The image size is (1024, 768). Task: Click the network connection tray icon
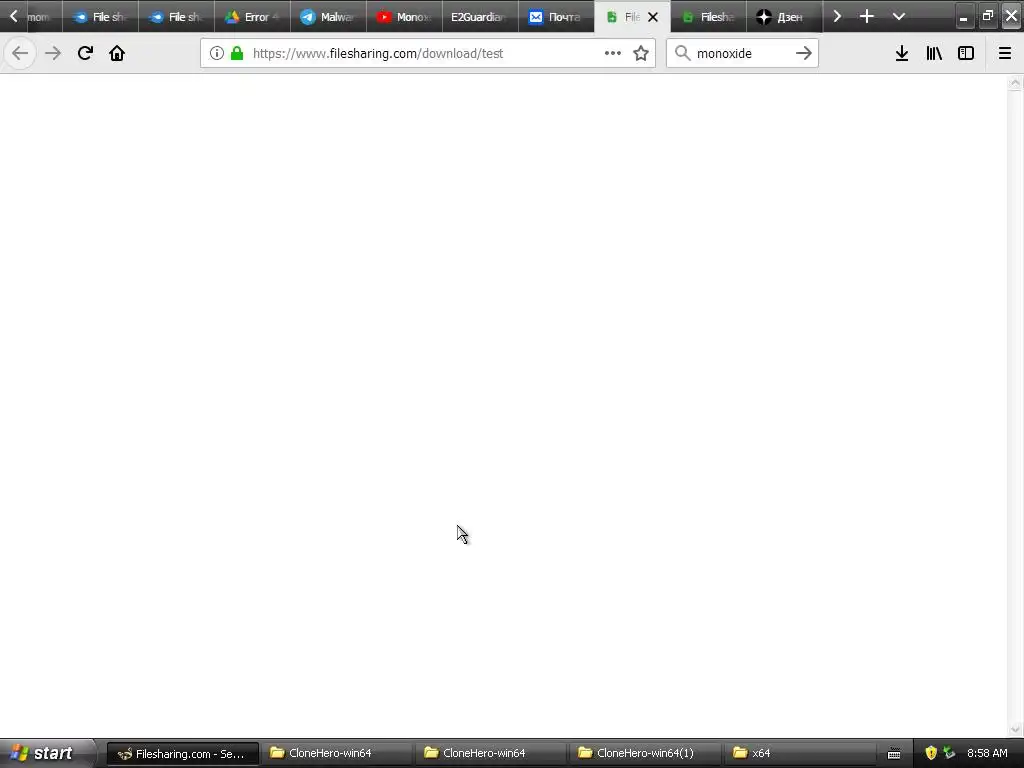pos(949,753)
